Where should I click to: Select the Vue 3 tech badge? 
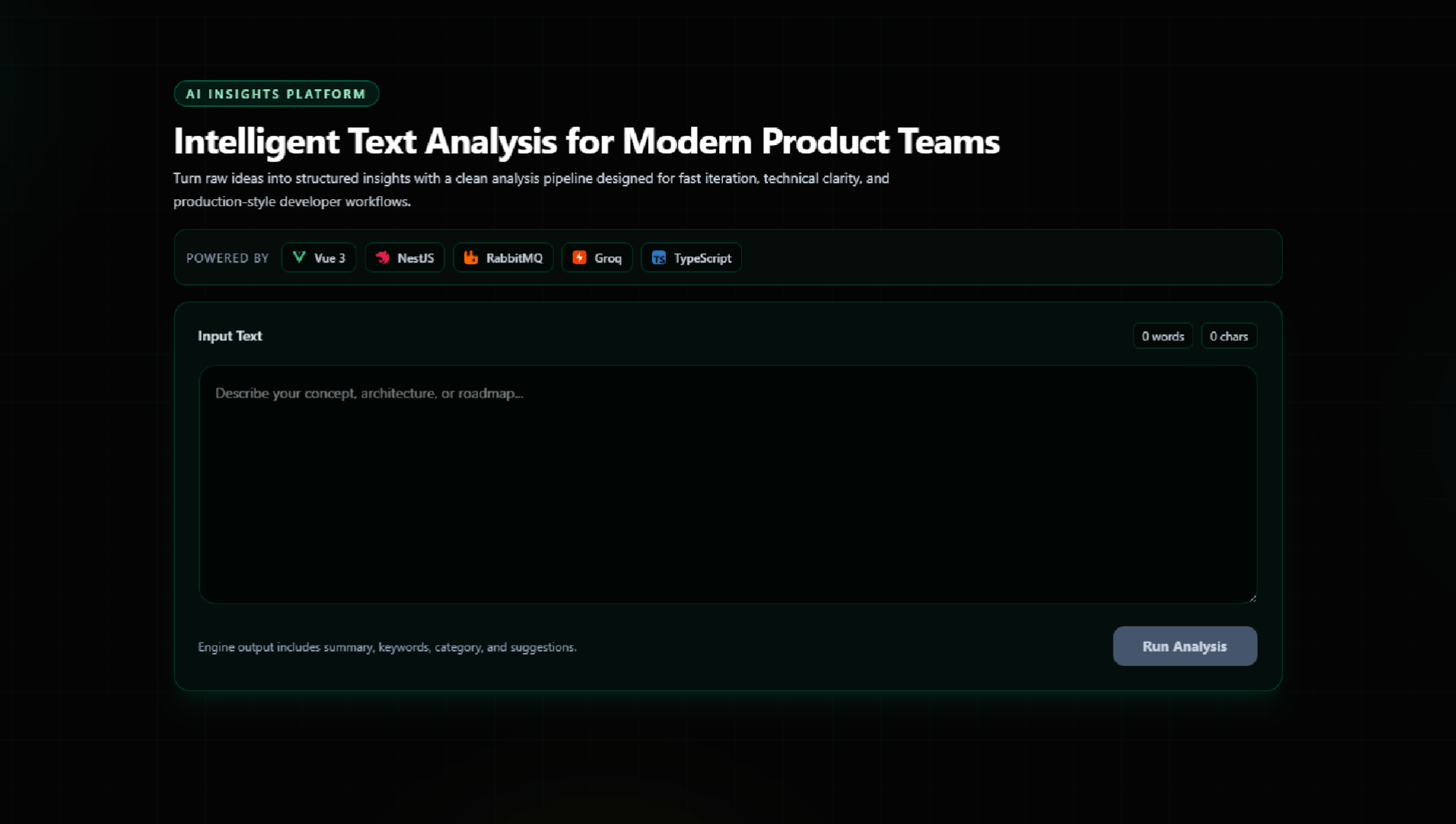coord(319,257)
